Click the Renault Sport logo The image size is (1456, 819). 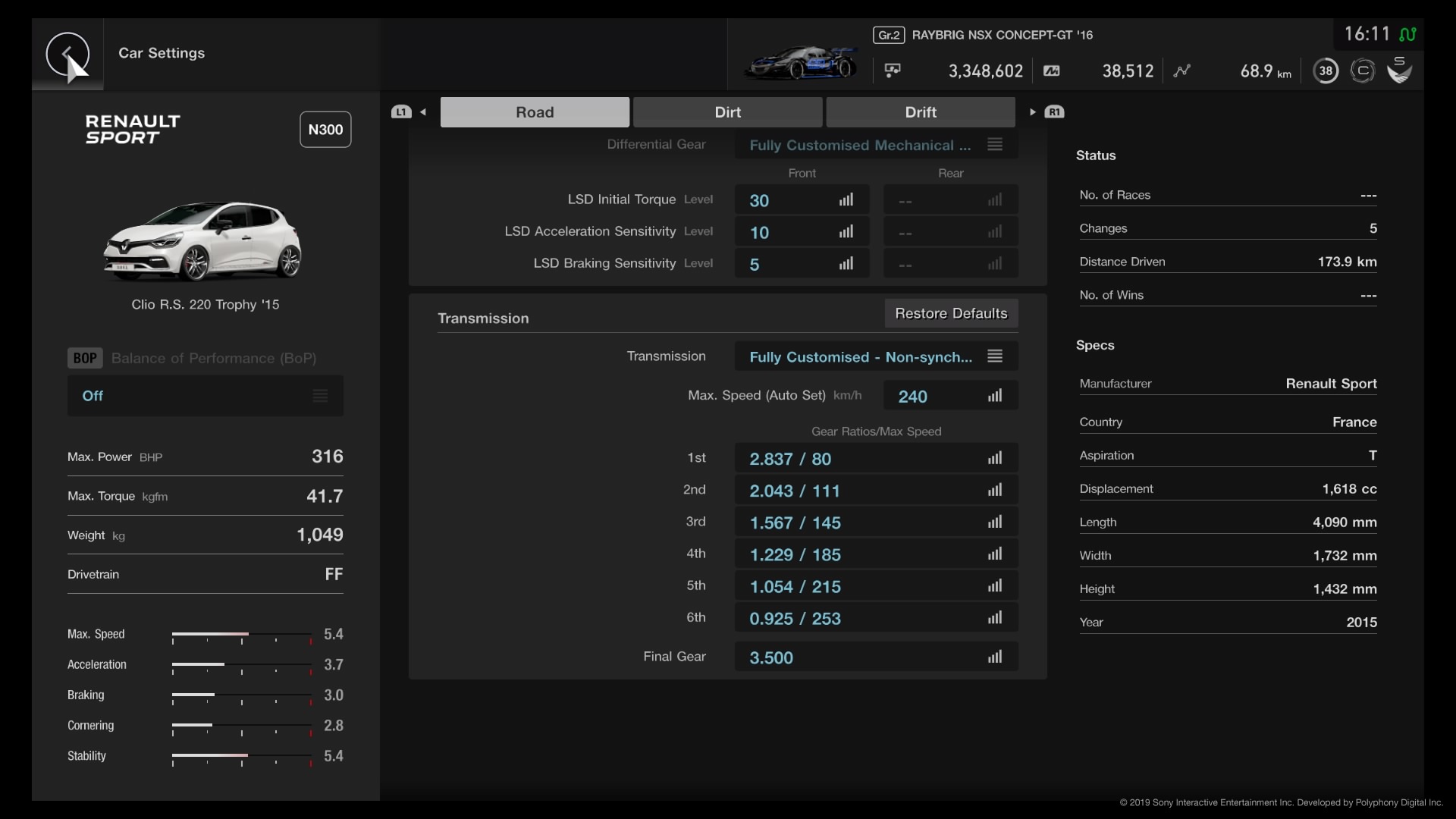point(133,130)
